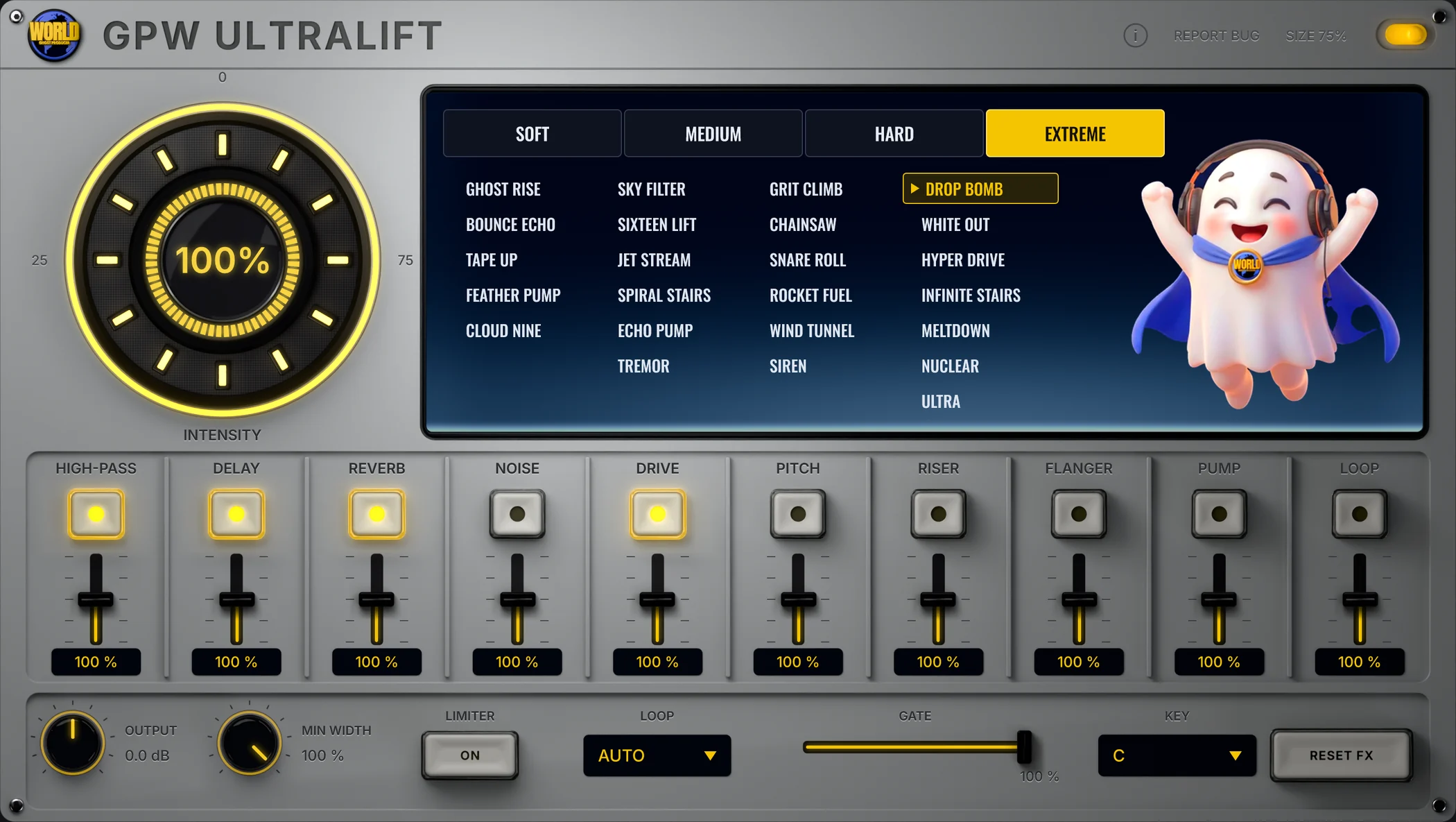Switch to the HARD tab
Viewport: 1456px width, 822px height.
tap(894, 133)
